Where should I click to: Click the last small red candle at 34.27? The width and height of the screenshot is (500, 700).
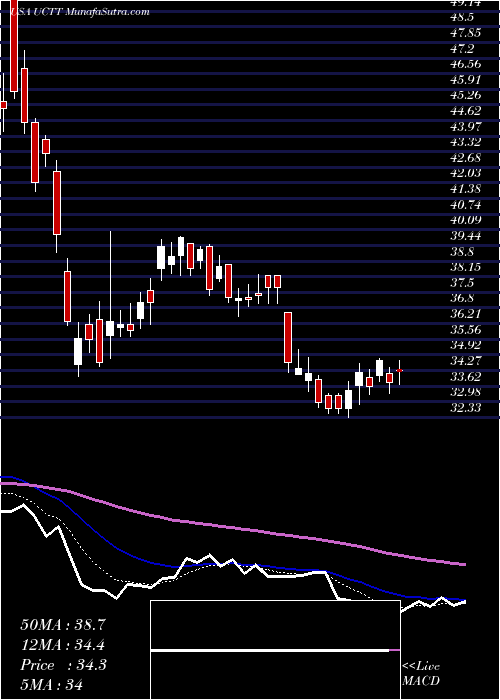tap(400, 371)
